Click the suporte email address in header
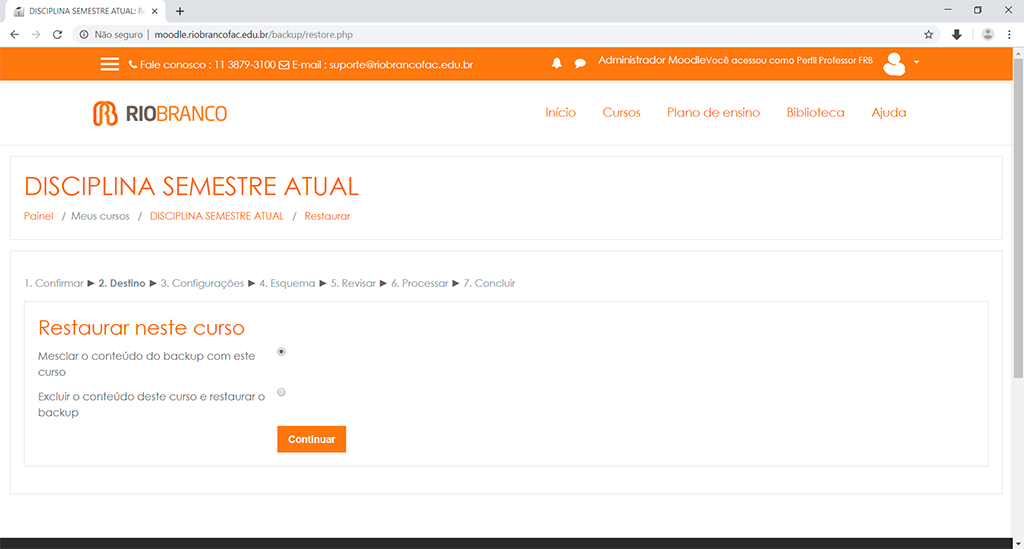 401,65
